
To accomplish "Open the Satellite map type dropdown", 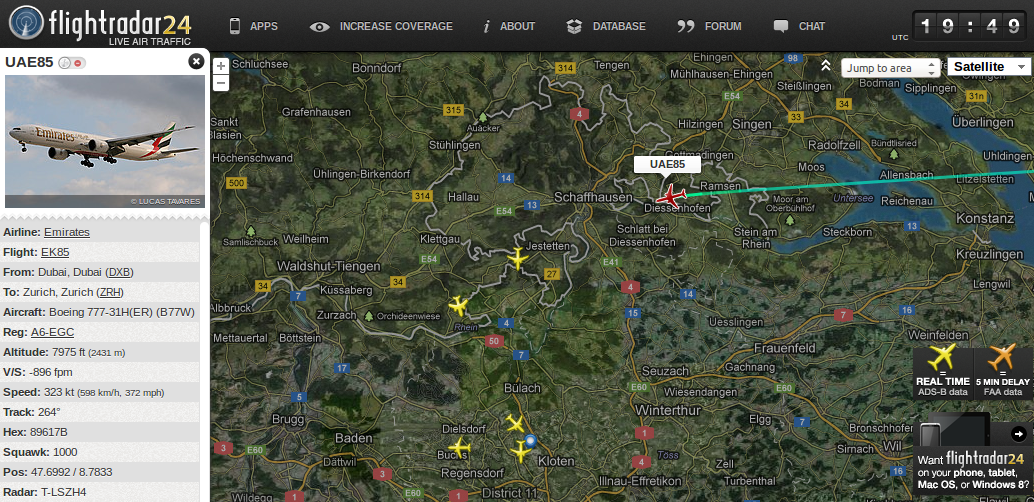I will [x=990, y=67].
